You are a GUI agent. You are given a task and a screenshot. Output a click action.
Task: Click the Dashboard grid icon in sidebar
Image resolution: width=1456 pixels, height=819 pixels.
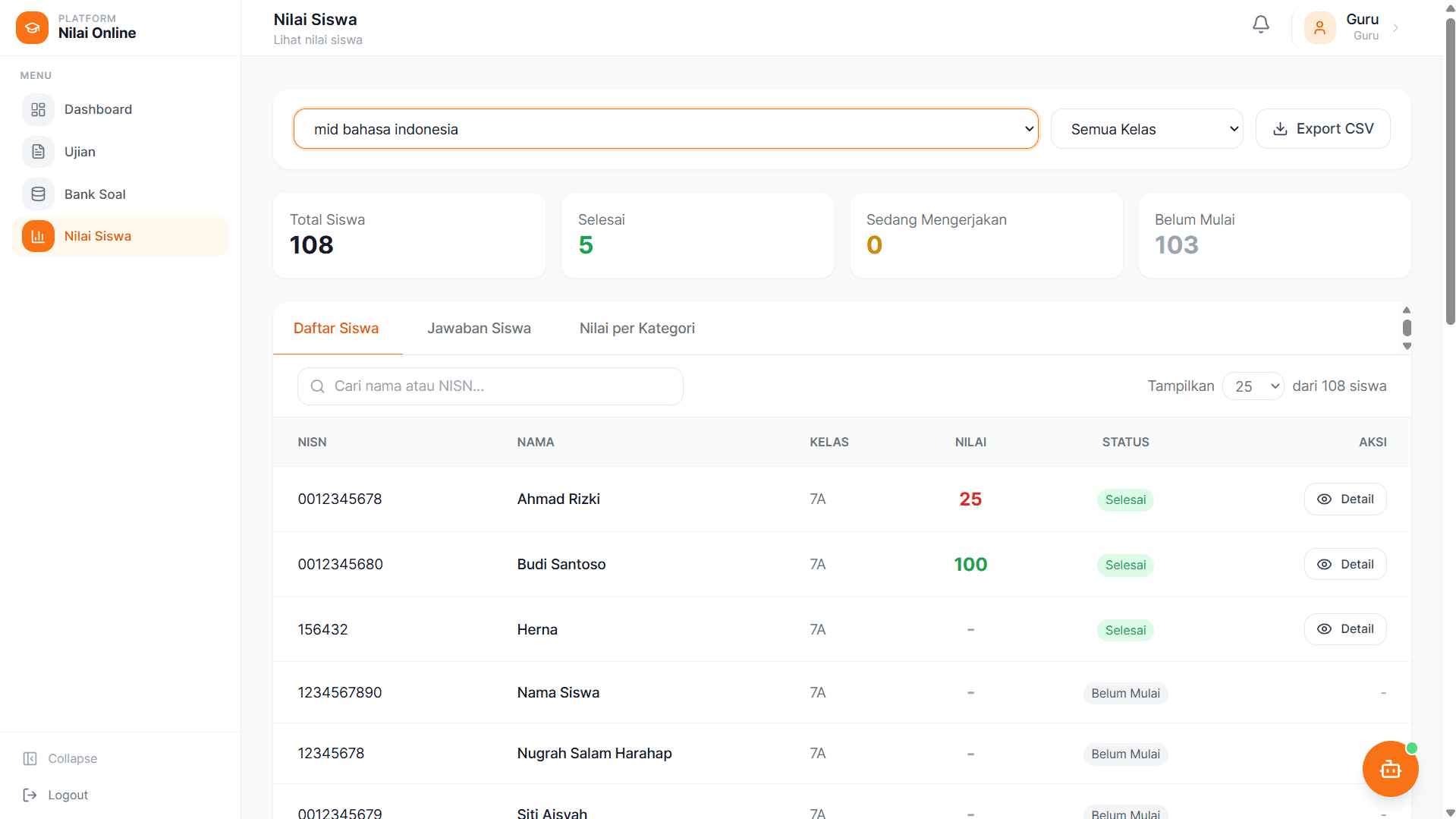(38, 109)
